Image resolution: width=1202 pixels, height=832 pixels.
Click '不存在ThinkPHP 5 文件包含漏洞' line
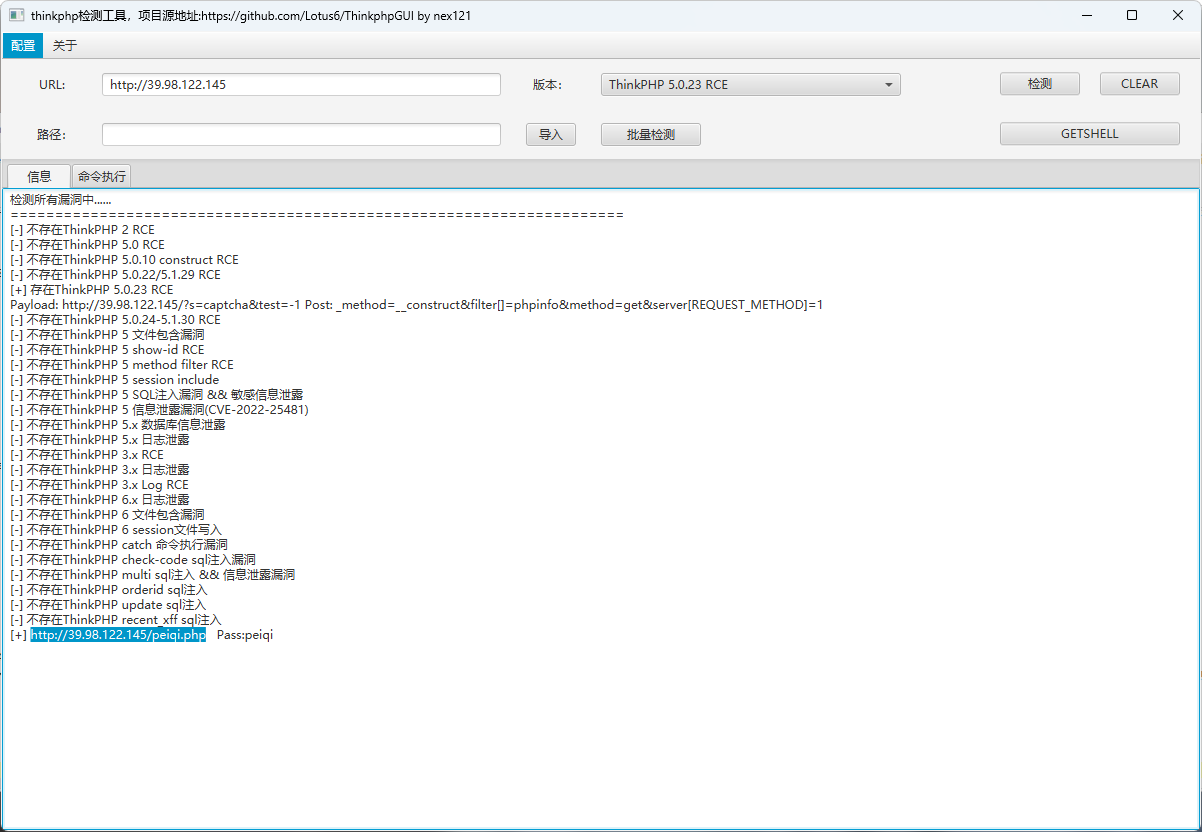pos(107,335)
